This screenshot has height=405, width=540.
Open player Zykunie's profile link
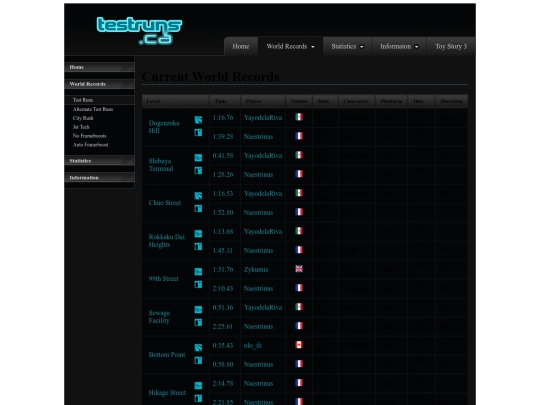[256, 269]
